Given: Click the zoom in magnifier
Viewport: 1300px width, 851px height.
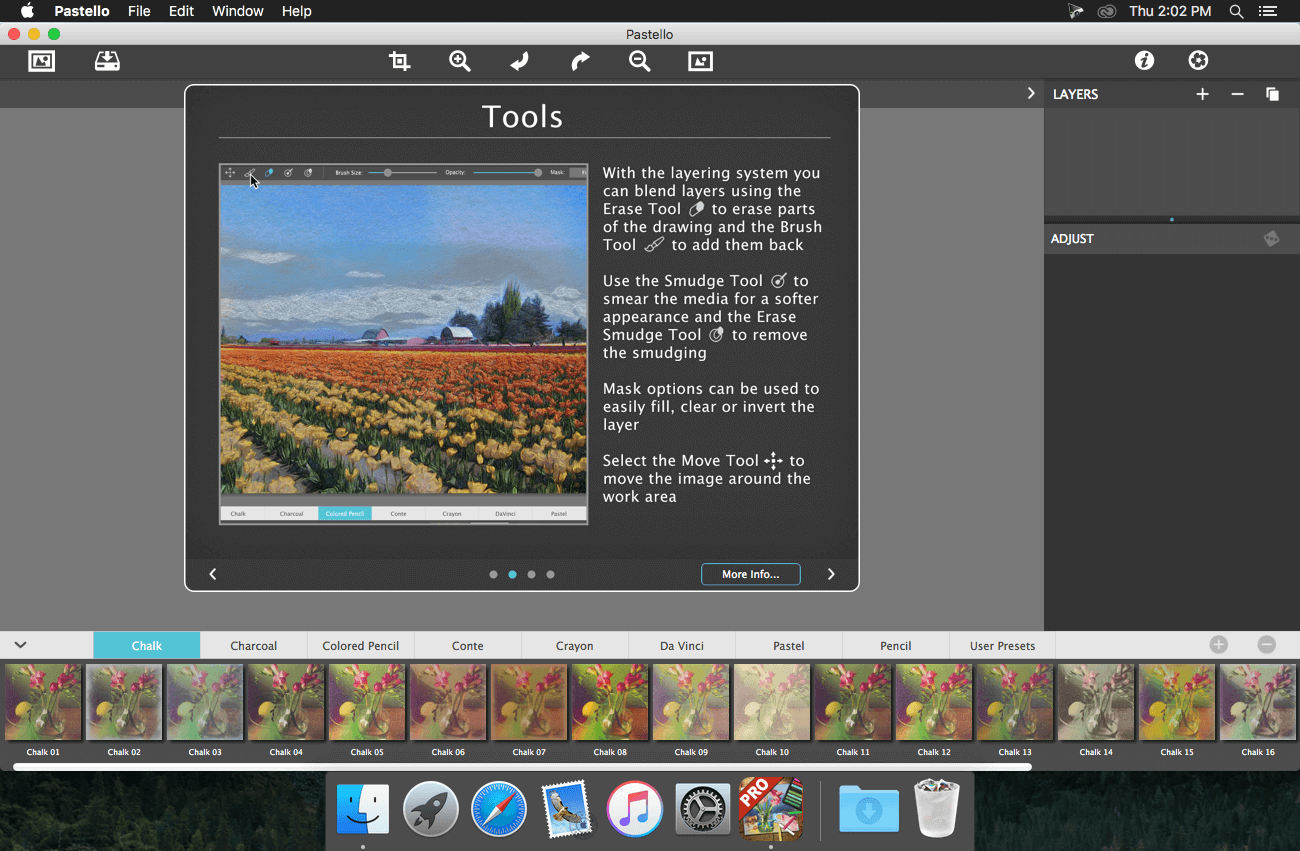Looking at the screenshot, I should tap(460, 62).
